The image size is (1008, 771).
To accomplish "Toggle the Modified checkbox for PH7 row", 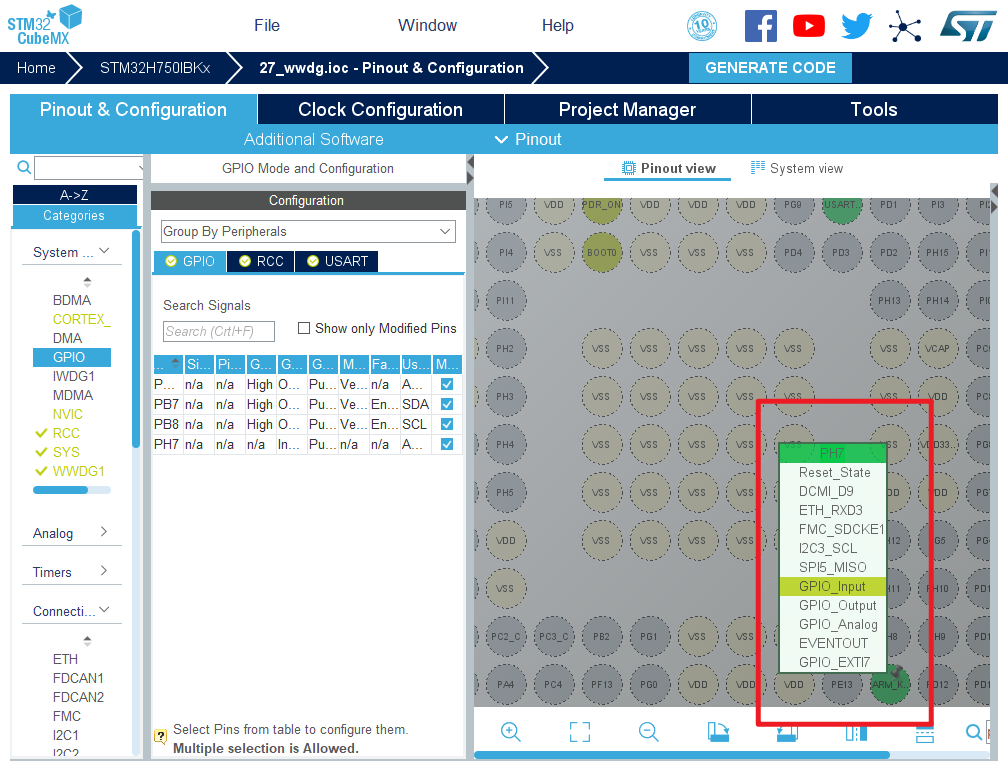I will coord(447,444).
